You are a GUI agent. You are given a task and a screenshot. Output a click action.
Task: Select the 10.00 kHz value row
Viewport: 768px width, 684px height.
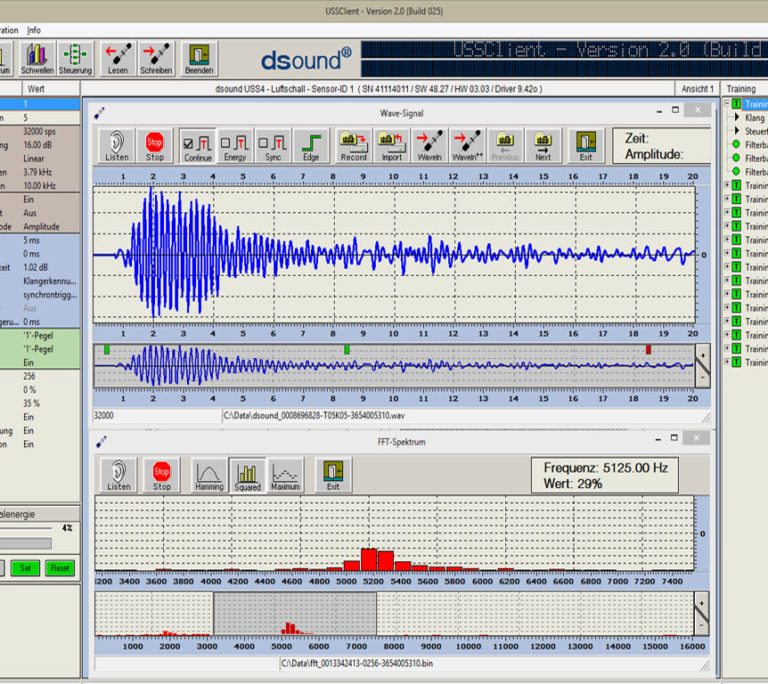point(40,186)
